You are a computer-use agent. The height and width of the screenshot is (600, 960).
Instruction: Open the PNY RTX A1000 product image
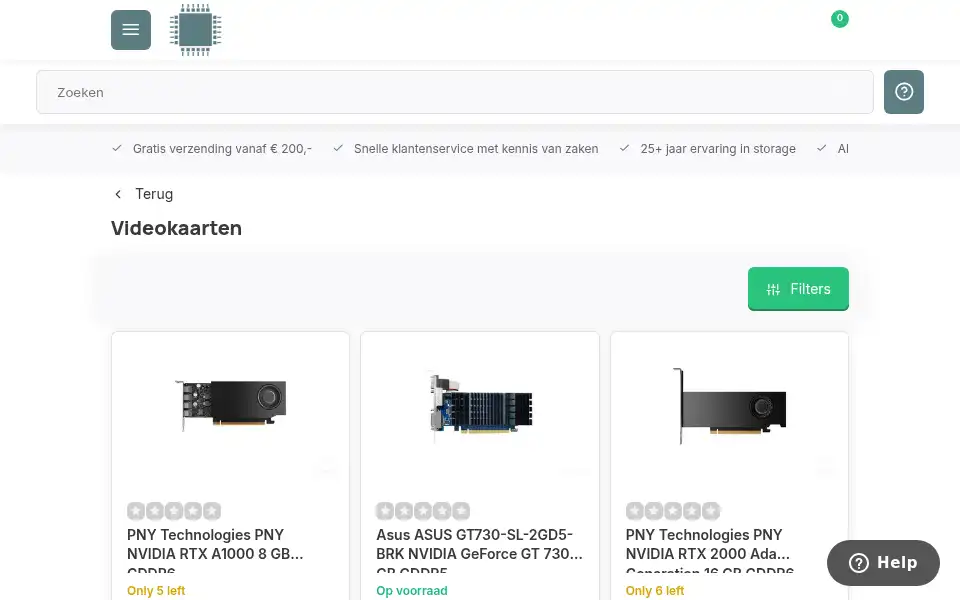[x=230, y=405]
